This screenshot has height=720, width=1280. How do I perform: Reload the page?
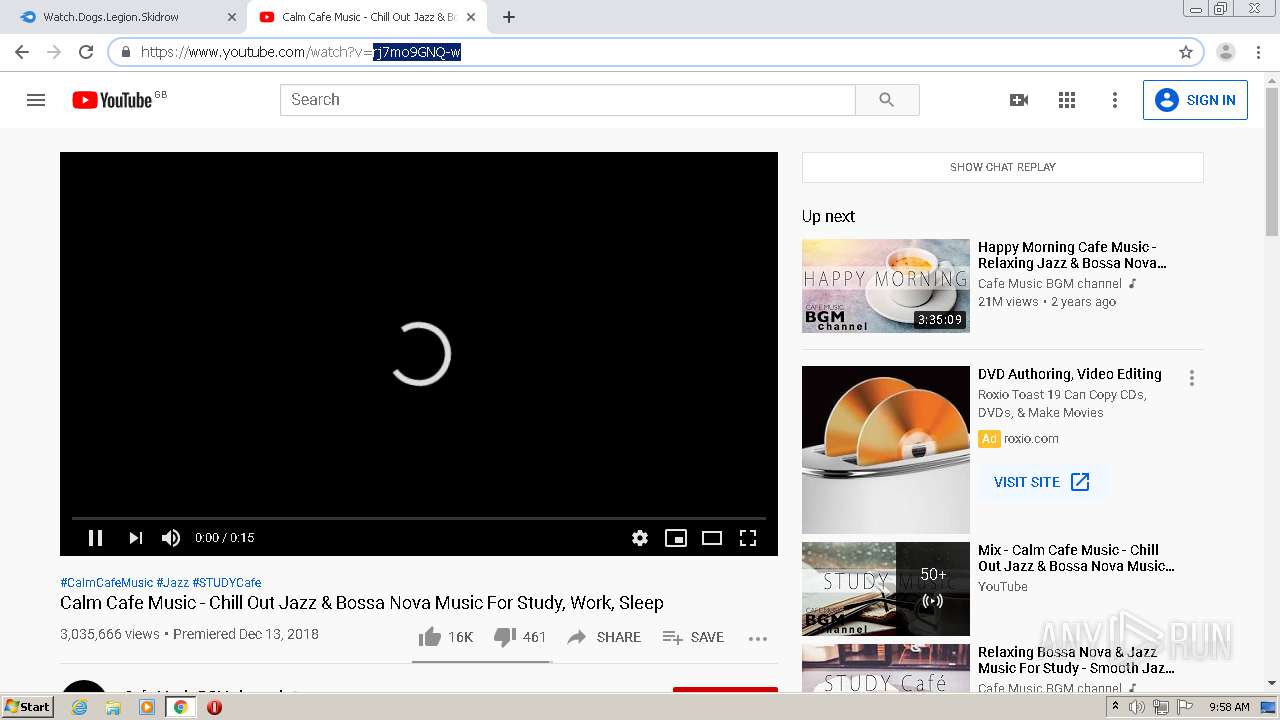pyautogui.click(x=86, y=52)
